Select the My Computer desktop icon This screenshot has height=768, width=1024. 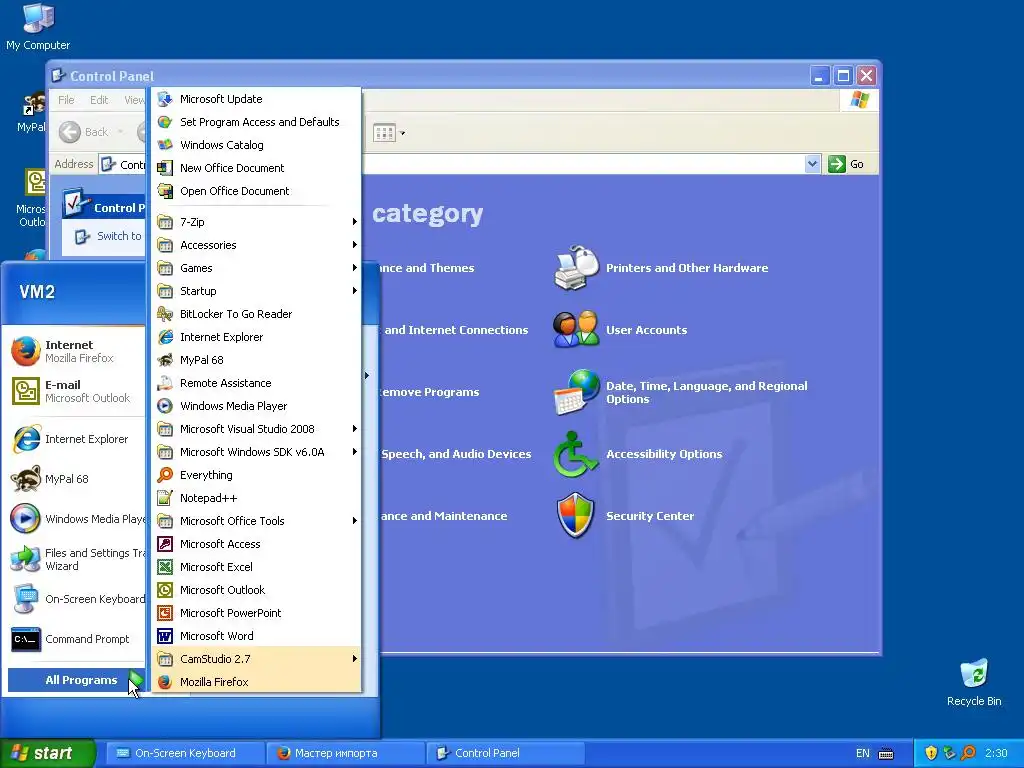point(38,27)
